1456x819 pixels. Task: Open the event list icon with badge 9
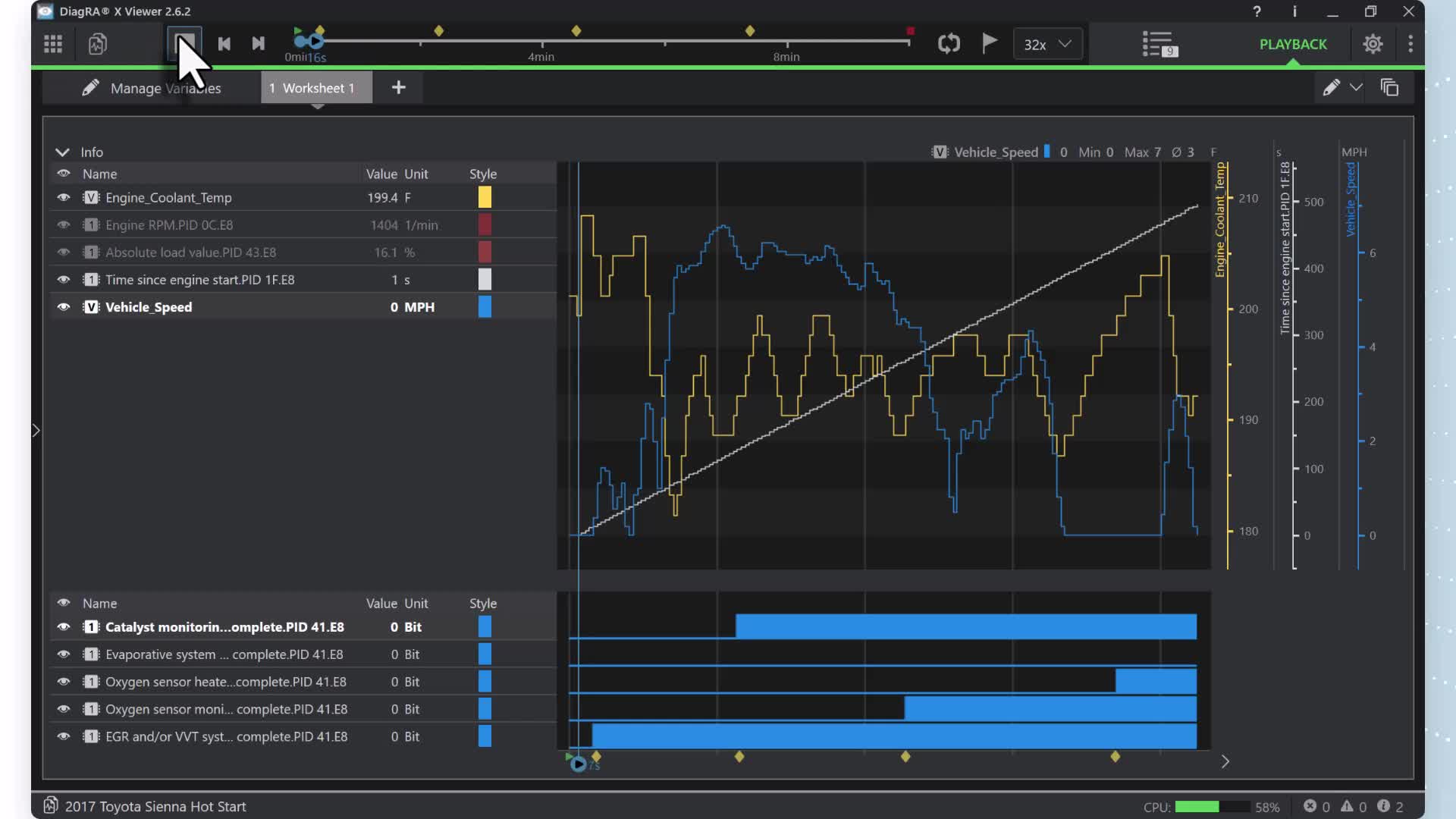pos(1159,44)
